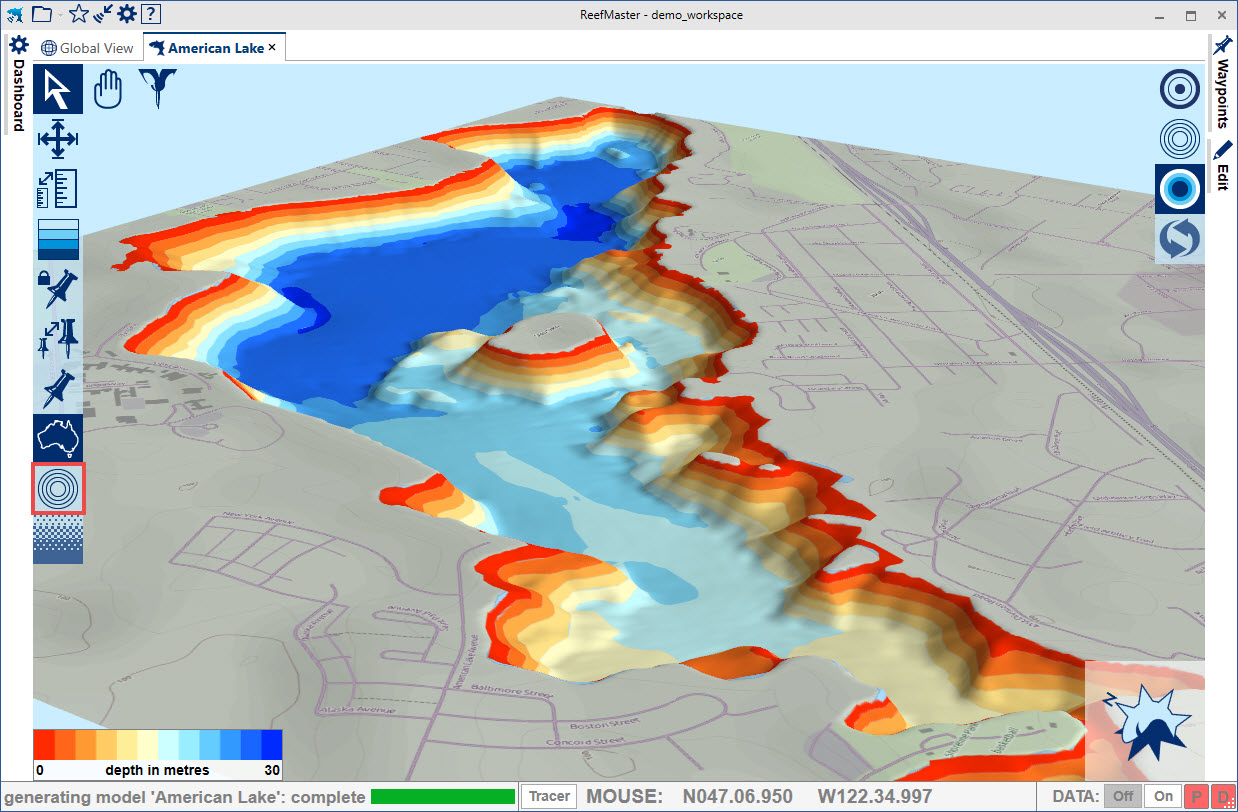1238x812 pixels.
Task: Click the pushpin resize scale icon
Action: [58, 339]
